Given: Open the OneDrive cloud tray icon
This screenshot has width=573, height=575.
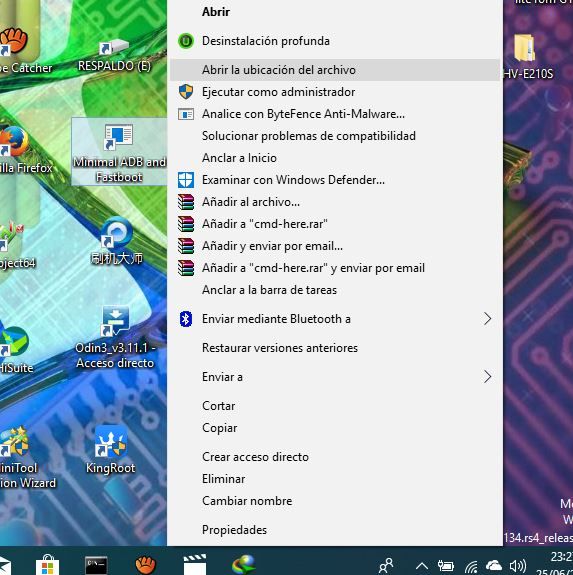Looking at the screenshot, I should click(x=493, y=566).
